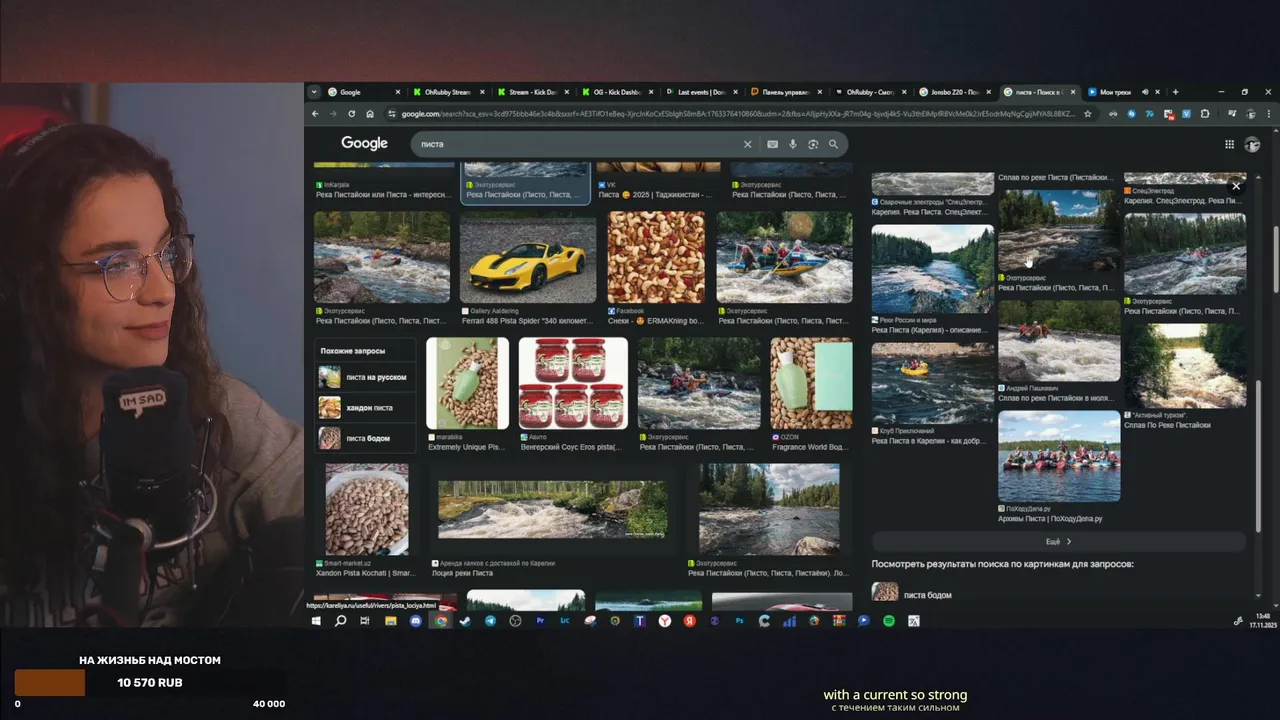This screenshot has height=720, width=1280.
Task: Open Steam from the taskbar
Action: 465,621
